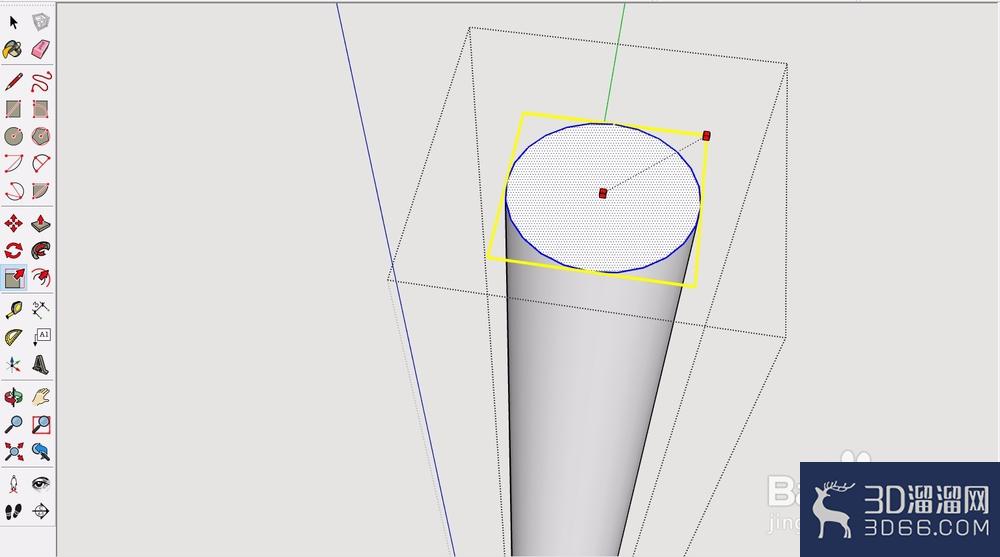Choose the Paint Bucket tool
Screen dimensions: 1000x557
[13, 50]
